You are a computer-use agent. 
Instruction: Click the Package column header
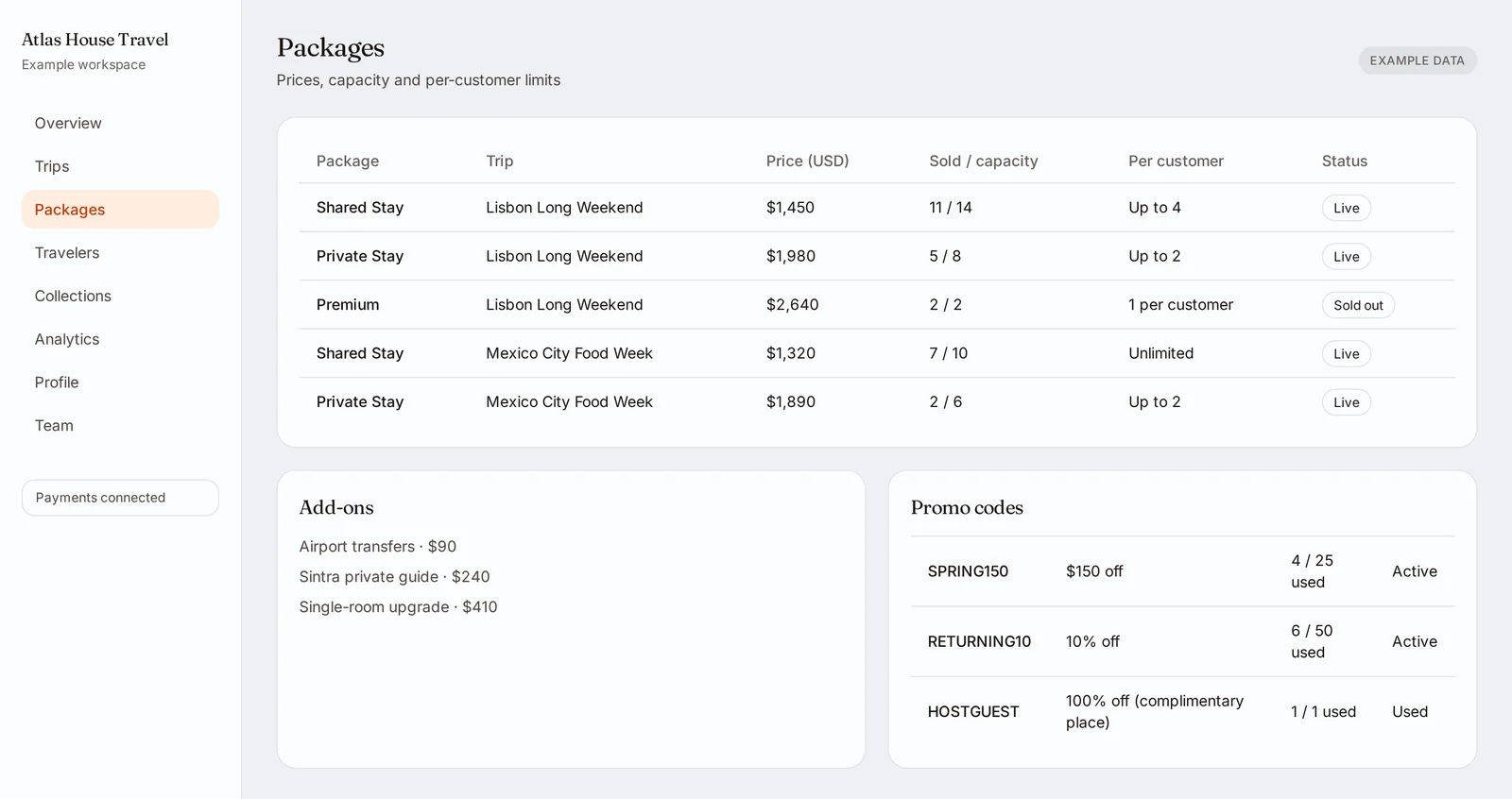(x=348, y=161)
